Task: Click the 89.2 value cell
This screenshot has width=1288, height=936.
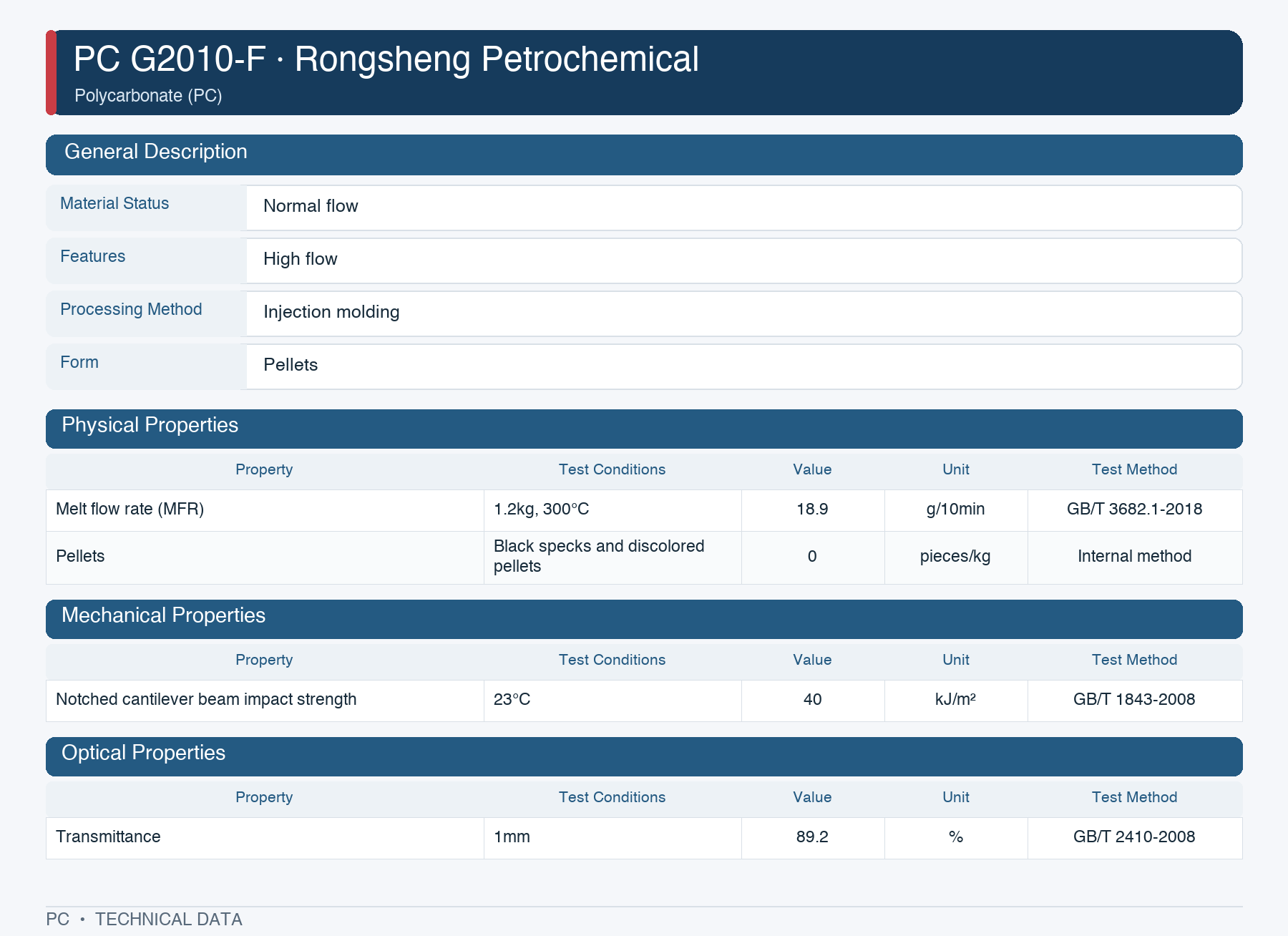Action: [813, 837]
